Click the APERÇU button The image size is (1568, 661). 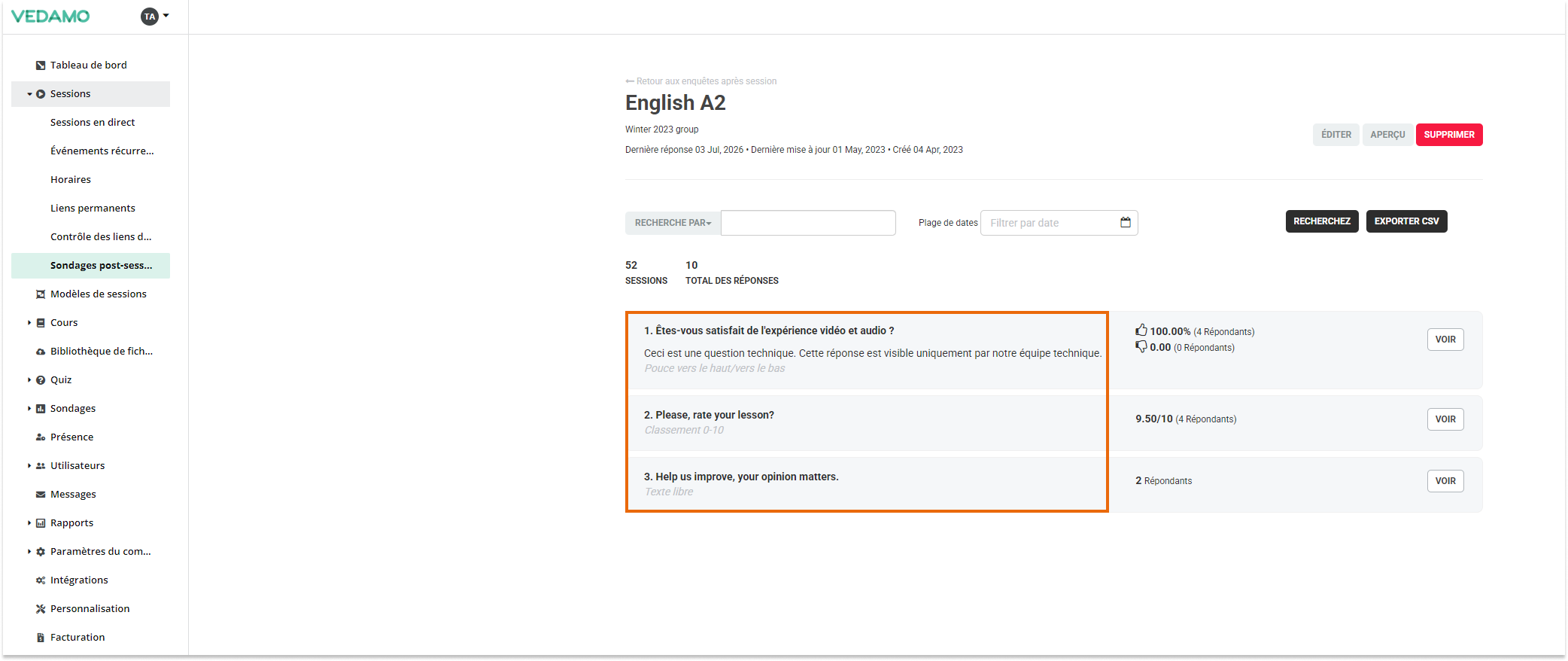(x=1387, y=135)
